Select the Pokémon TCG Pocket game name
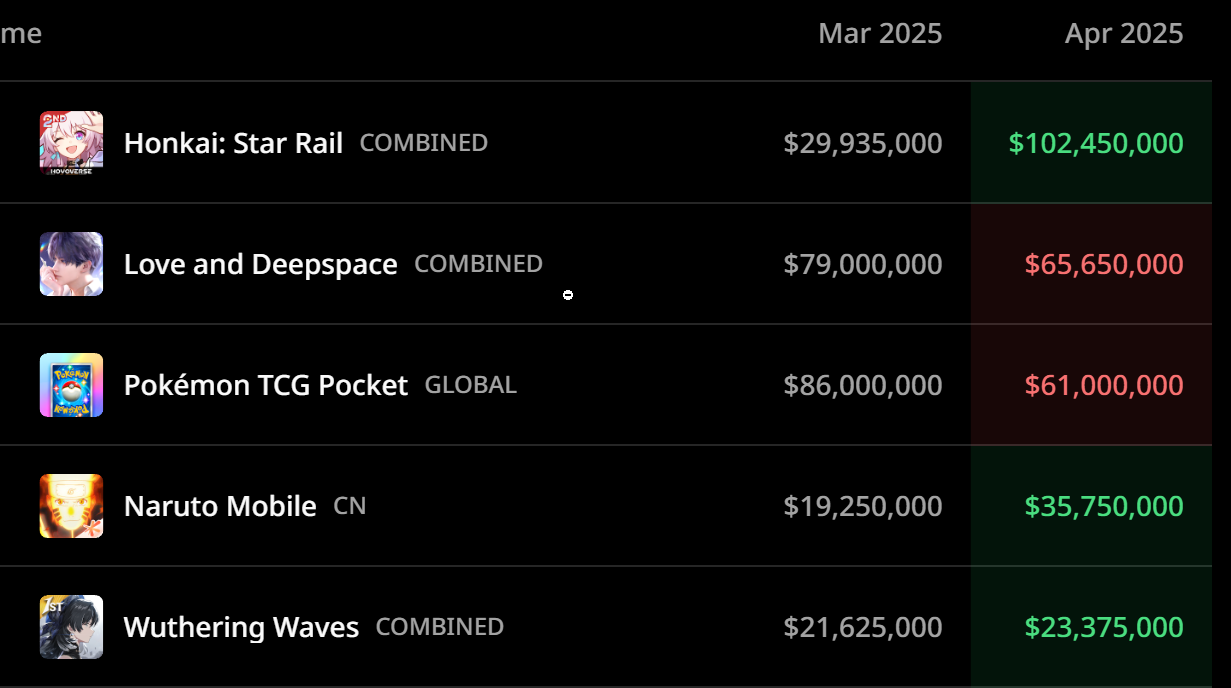 pos(266,385)
